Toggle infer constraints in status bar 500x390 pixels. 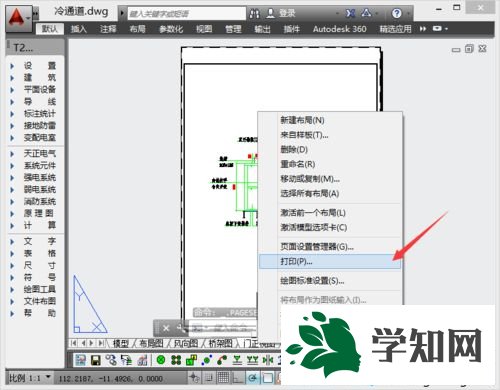click(x=194, y=378)
